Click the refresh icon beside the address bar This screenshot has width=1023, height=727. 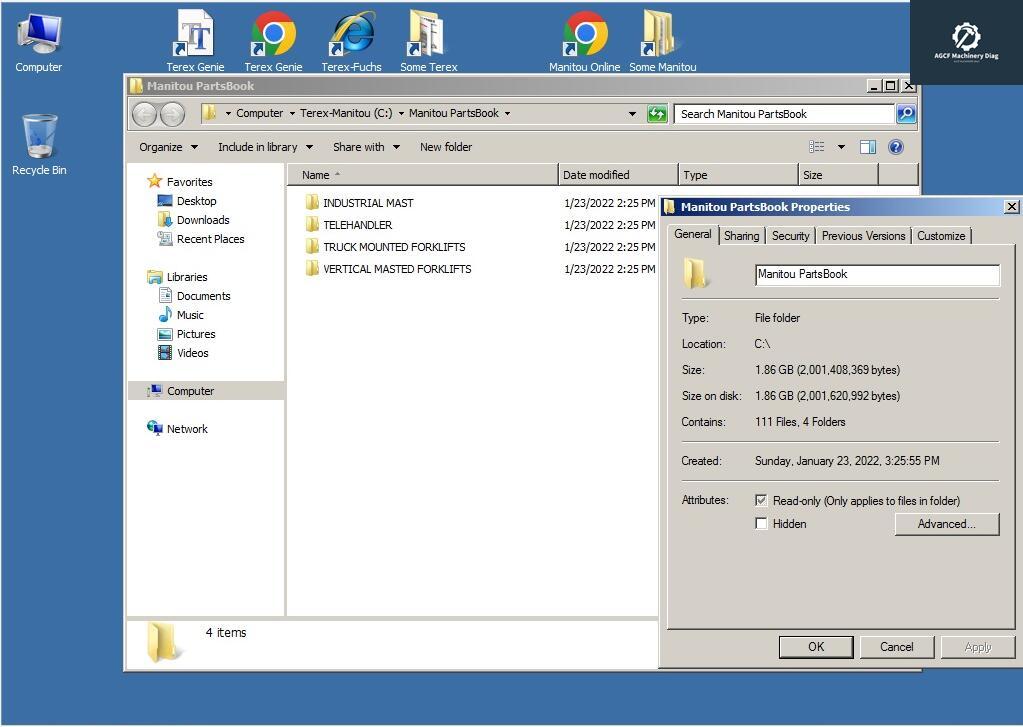[657, 113]
